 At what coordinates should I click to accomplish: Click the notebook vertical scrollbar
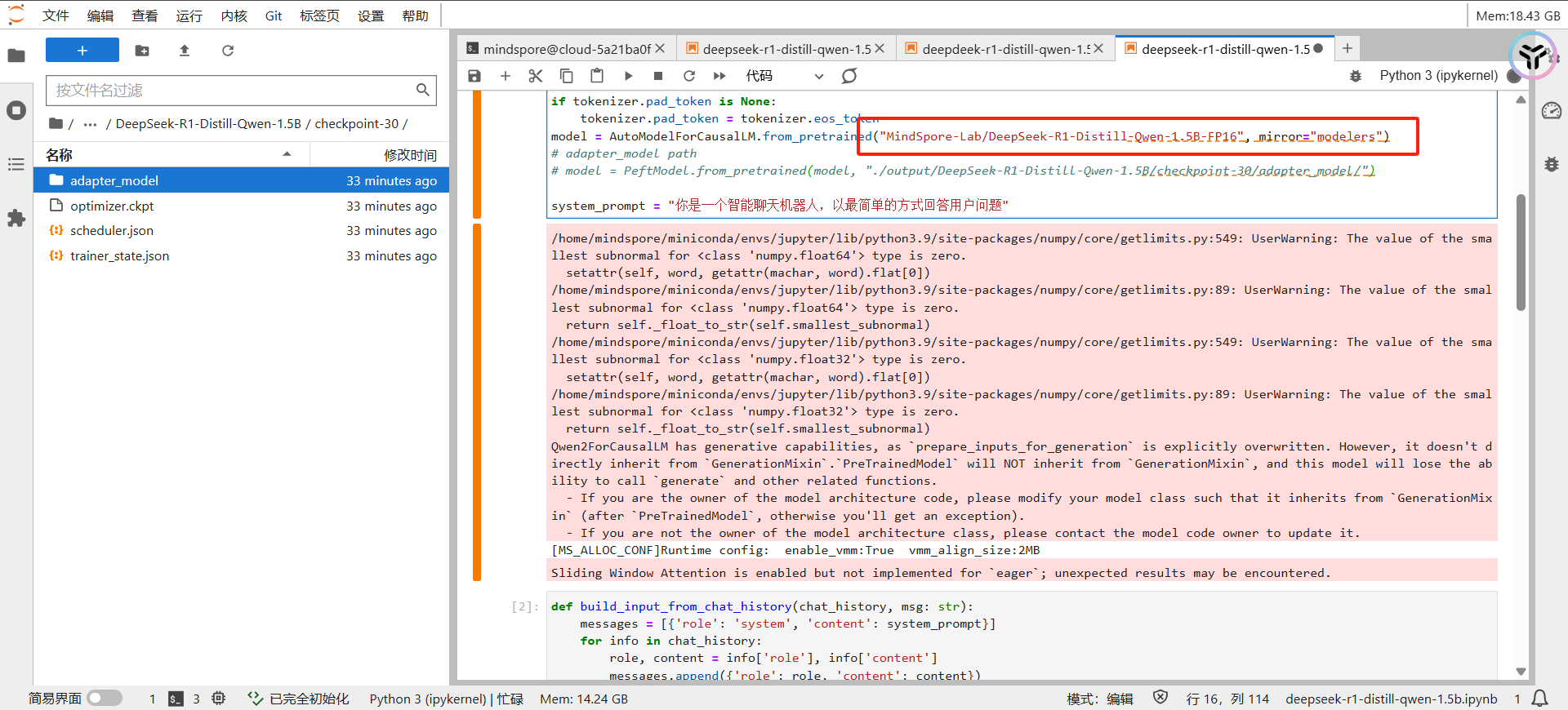pyautogui.click(x=1521, y=253)
